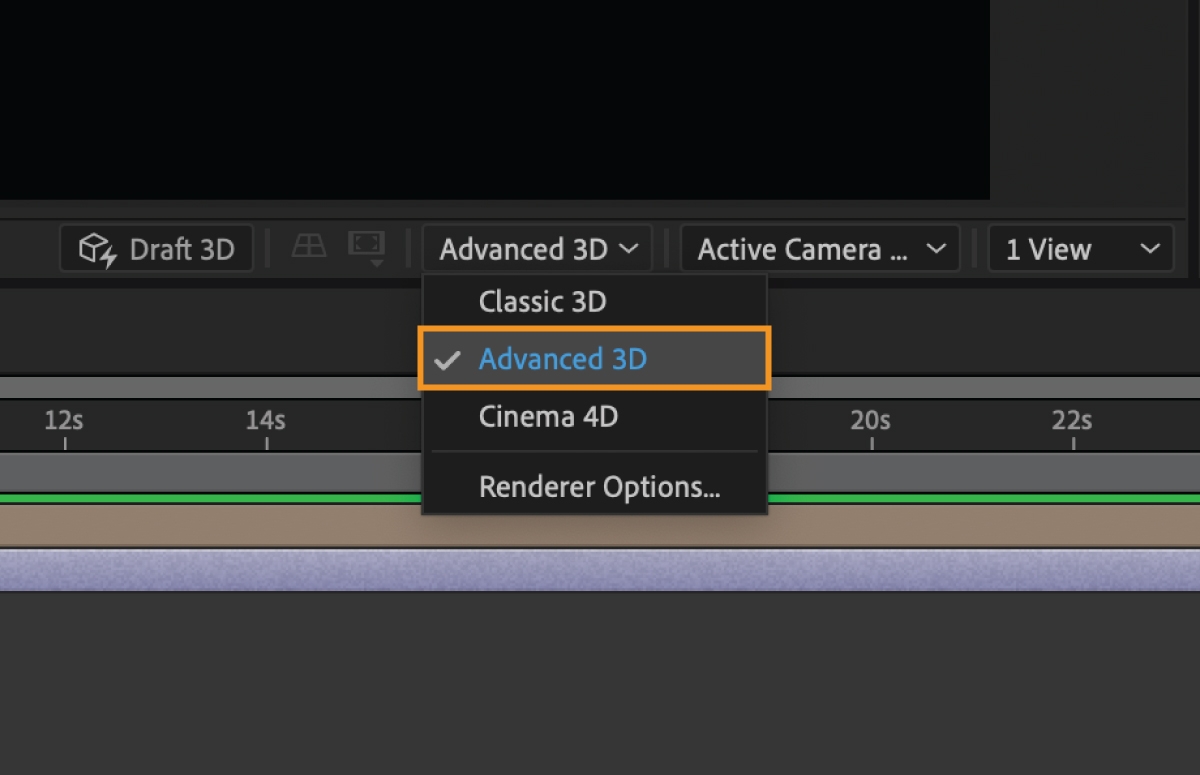Open the Advanced 3D renderer dropdown
Image resolution: width=1200 pixels, height=775 pixels.
tap(537, 248)
